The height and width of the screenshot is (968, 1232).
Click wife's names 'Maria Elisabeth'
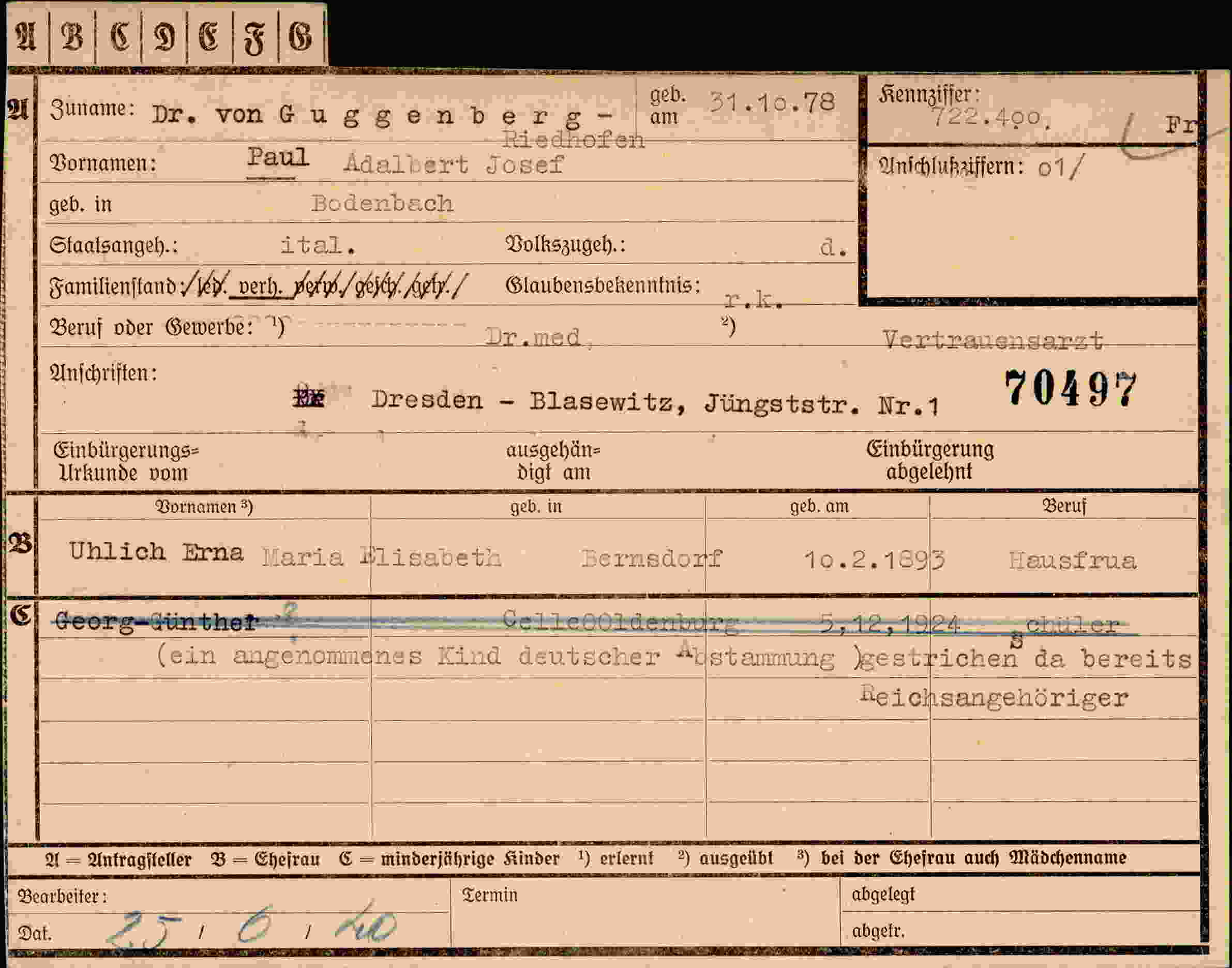click(x=382, y=557)
